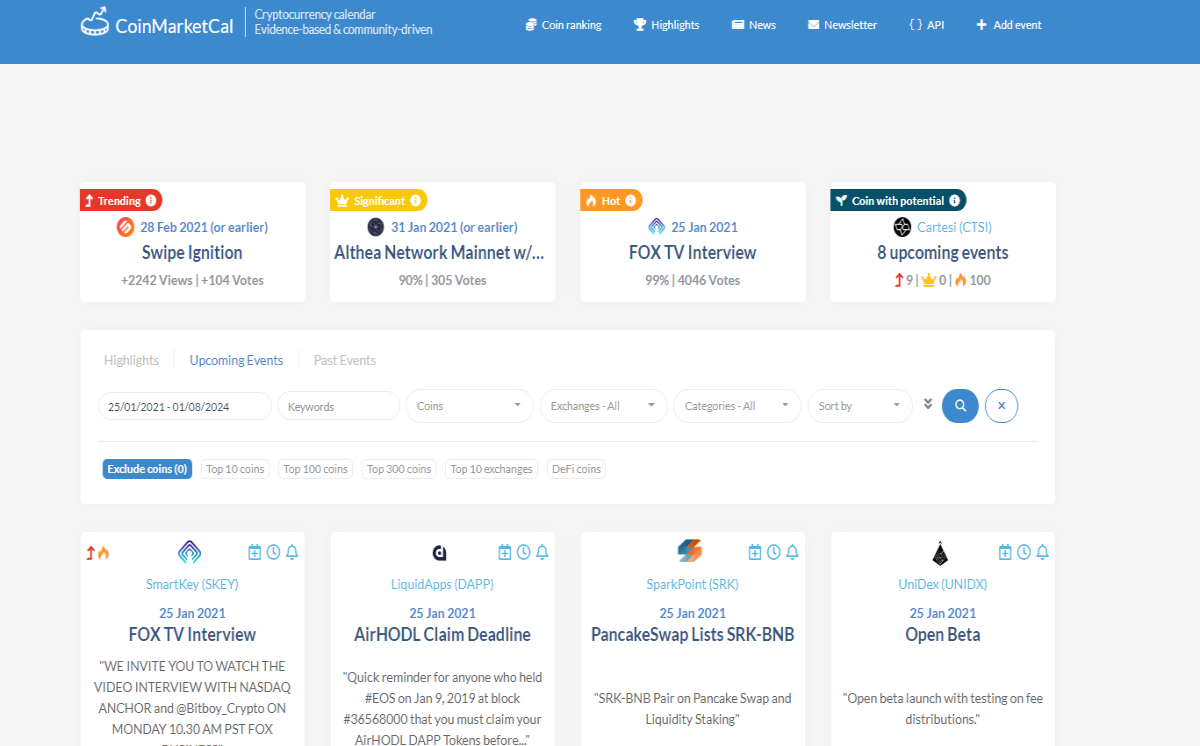1200x746 pixels.
Task: Click the Keywords search field
Action: tap(338, 406)
